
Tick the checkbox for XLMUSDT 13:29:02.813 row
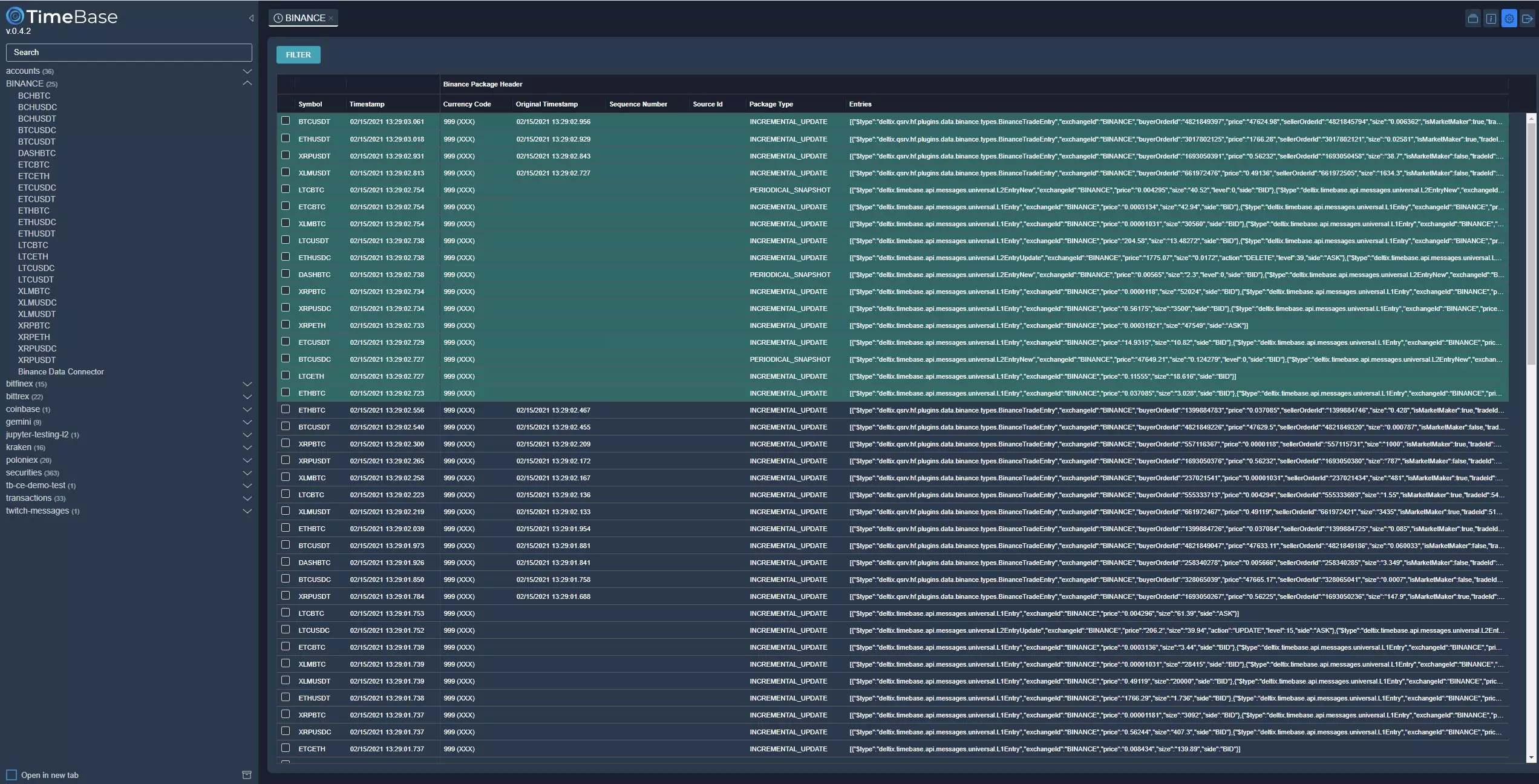286,172
